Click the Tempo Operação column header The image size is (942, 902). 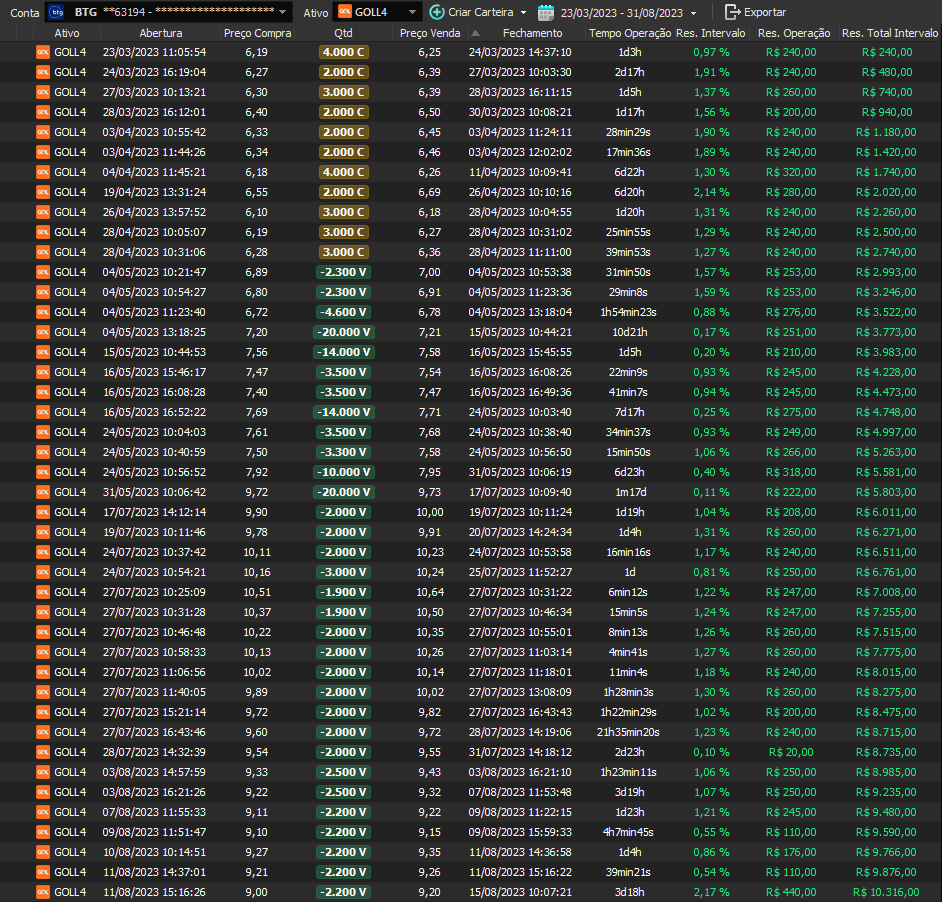pos(630,33)
